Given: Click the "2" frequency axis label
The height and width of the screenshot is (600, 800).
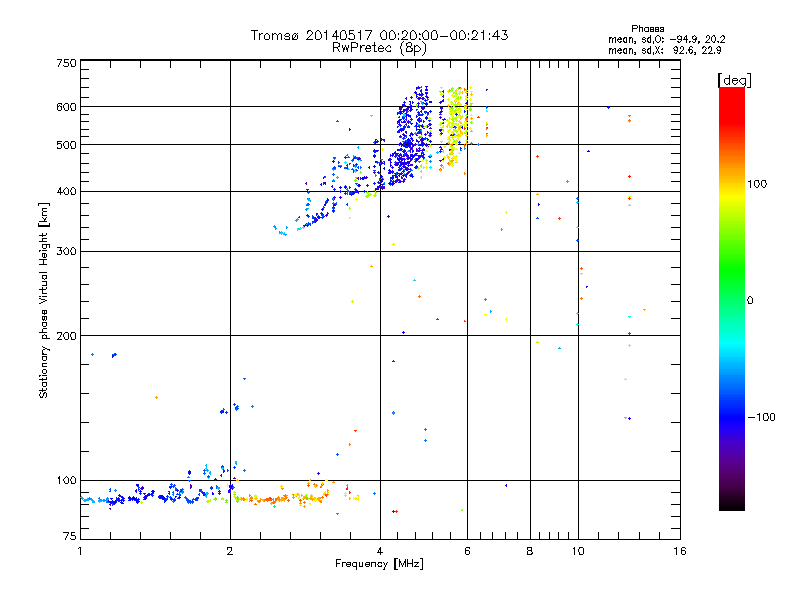Looking at the screenshot, I should point(230,551).
